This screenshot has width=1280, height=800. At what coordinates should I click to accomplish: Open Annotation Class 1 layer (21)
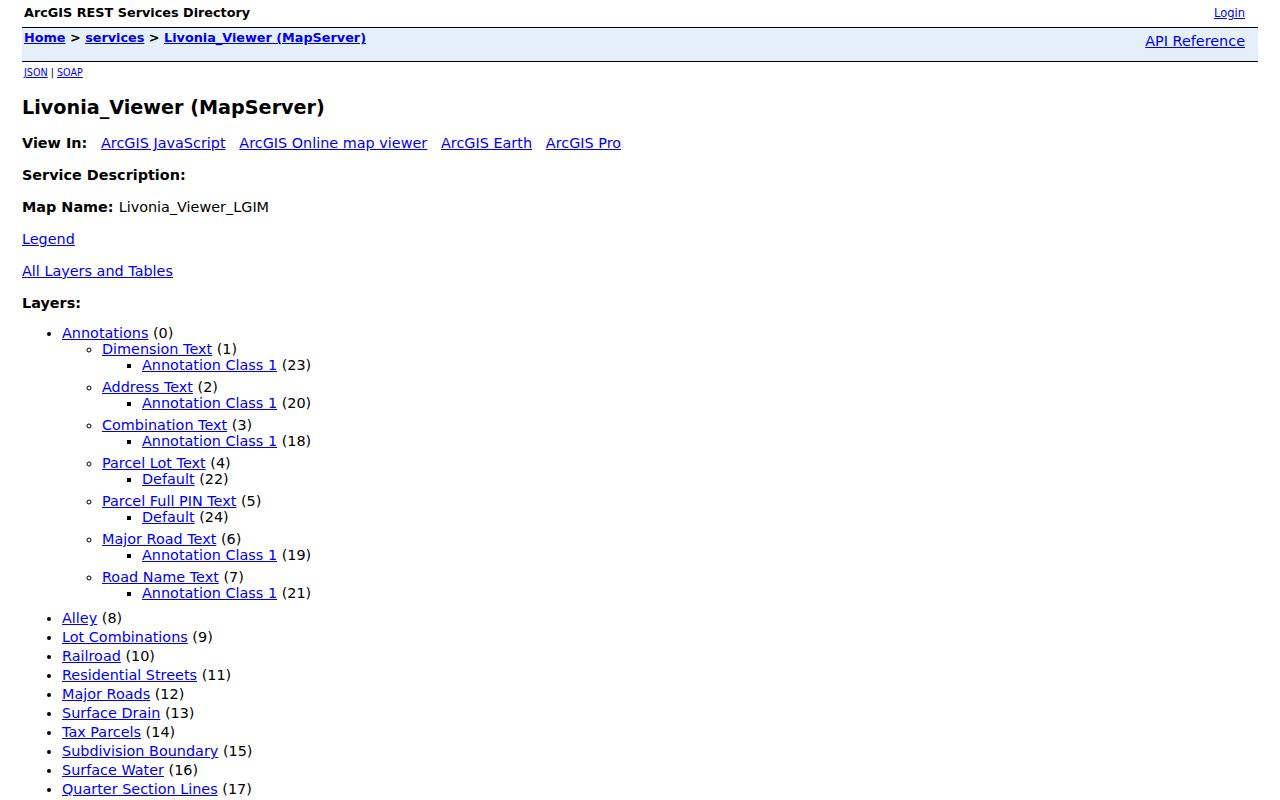click(x=209, y=593)
